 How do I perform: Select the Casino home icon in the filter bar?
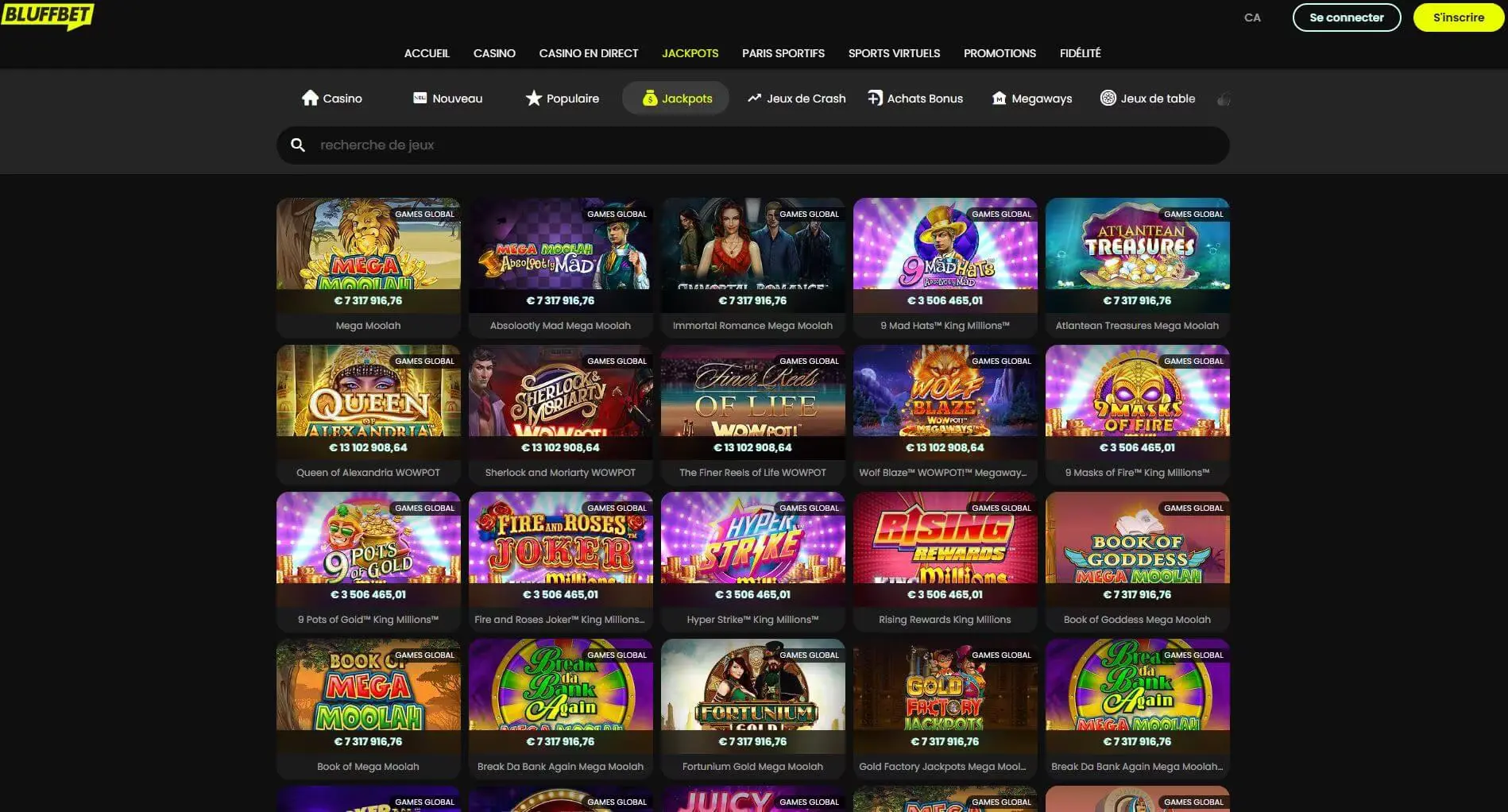pos(311,98)
